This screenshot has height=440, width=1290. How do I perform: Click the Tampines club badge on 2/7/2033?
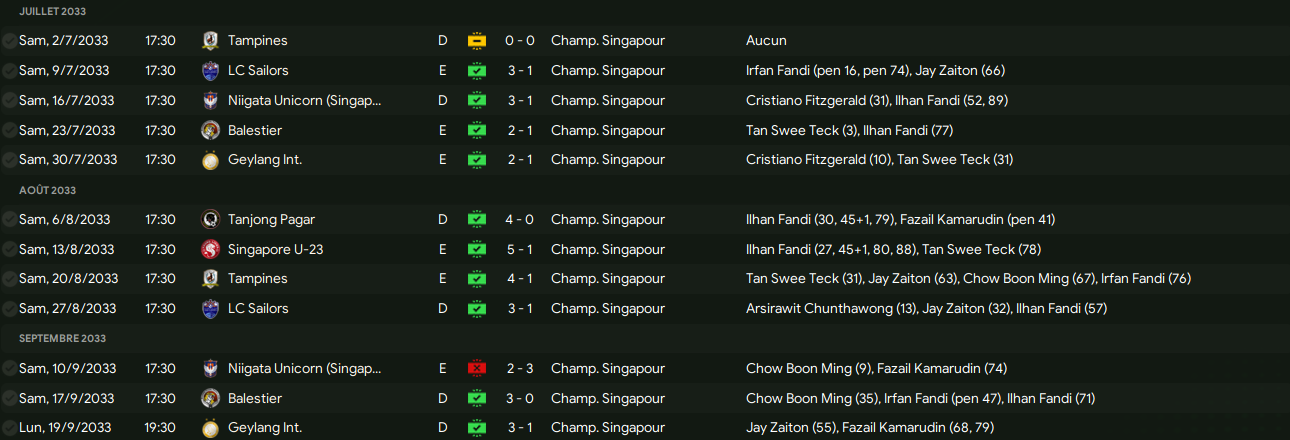[210, 41]
